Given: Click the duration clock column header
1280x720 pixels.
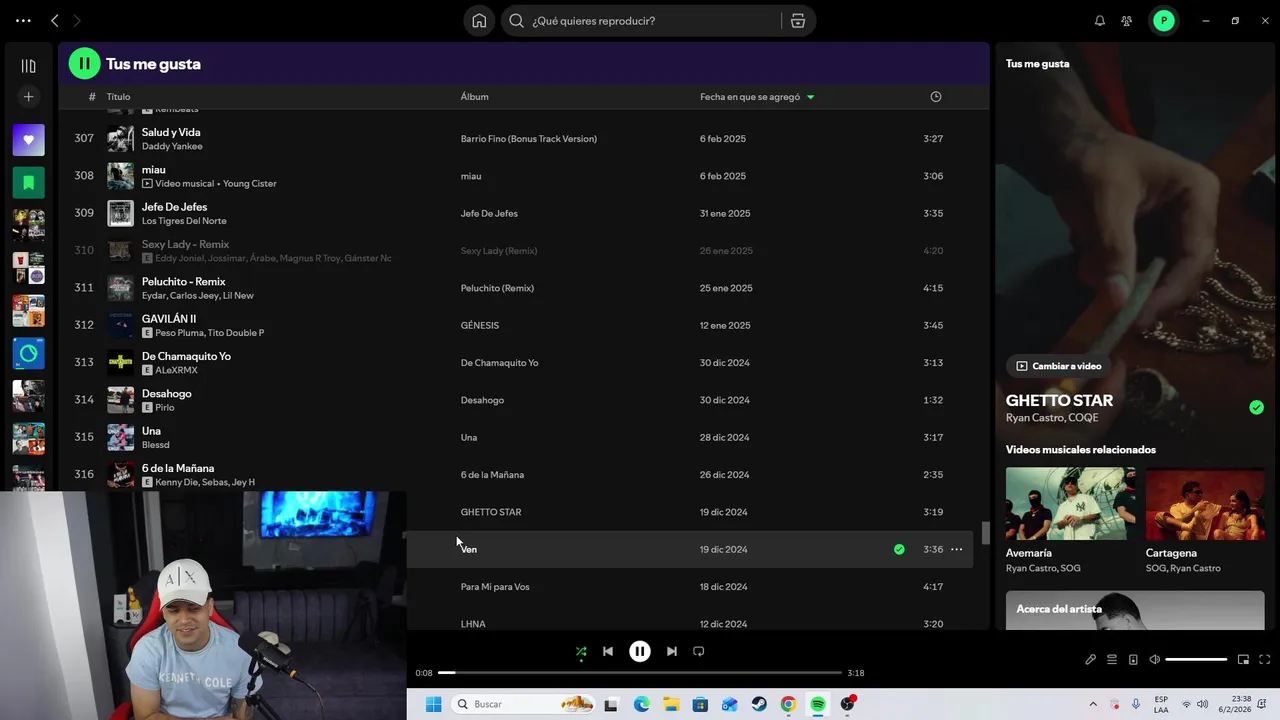Looking at the screenshot, I should (936, 97).
